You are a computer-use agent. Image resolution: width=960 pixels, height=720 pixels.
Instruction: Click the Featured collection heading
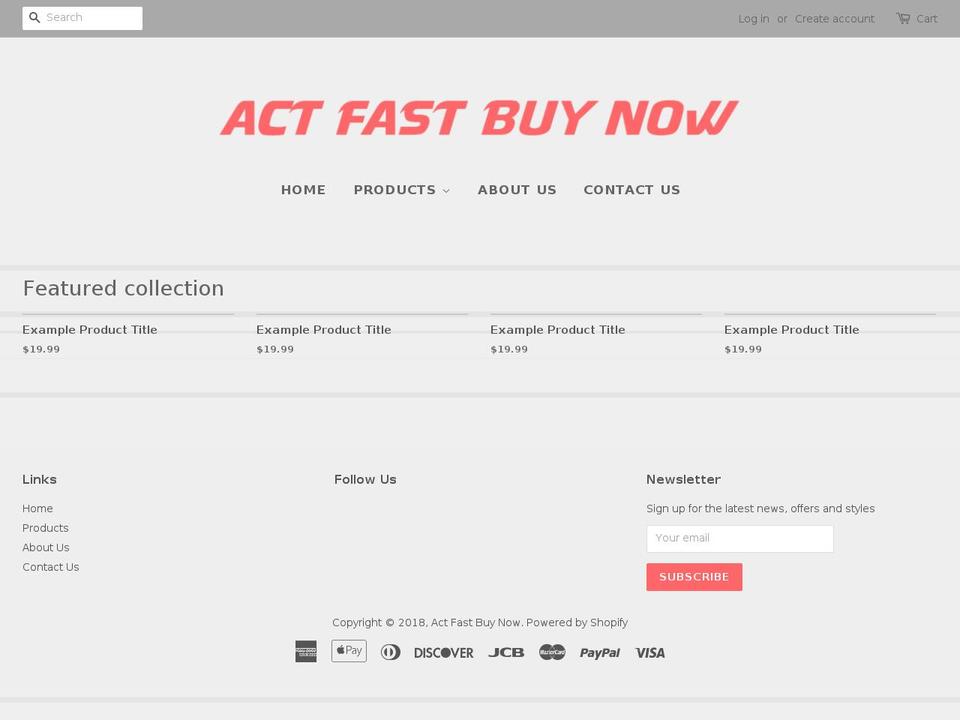coord(123,288)
